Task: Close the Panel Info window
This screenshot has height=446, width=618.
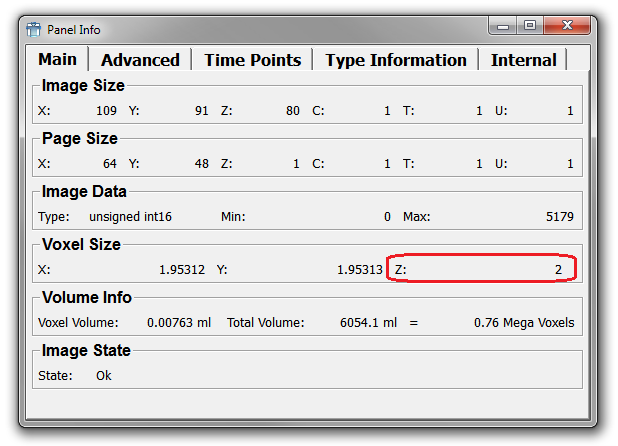Action: (569, 26)
